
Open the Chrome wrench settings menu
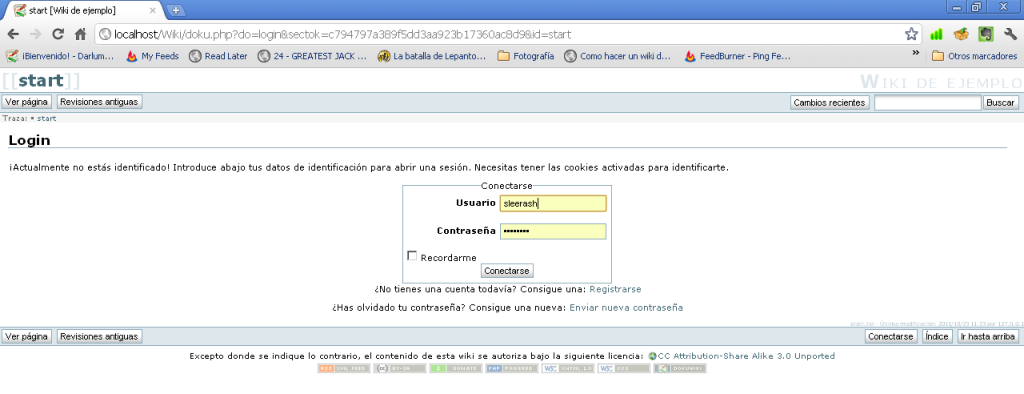coord(1010,34)
